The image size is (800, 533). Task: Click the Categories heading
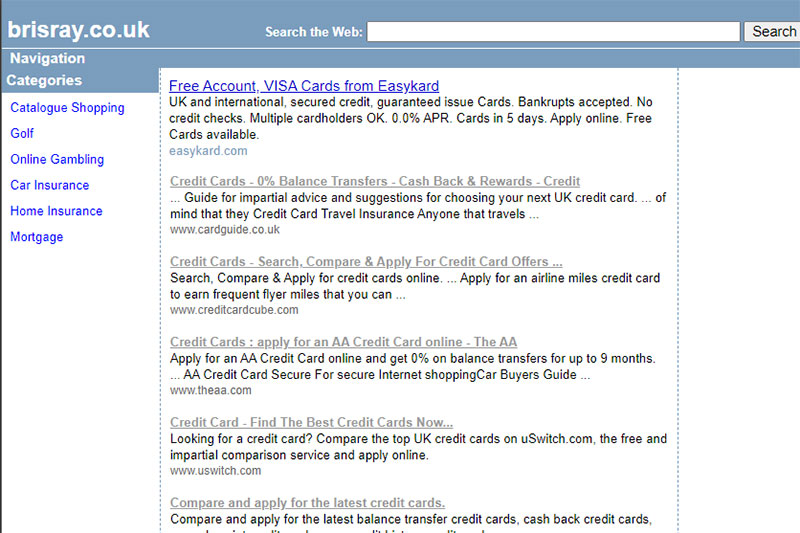44,80
